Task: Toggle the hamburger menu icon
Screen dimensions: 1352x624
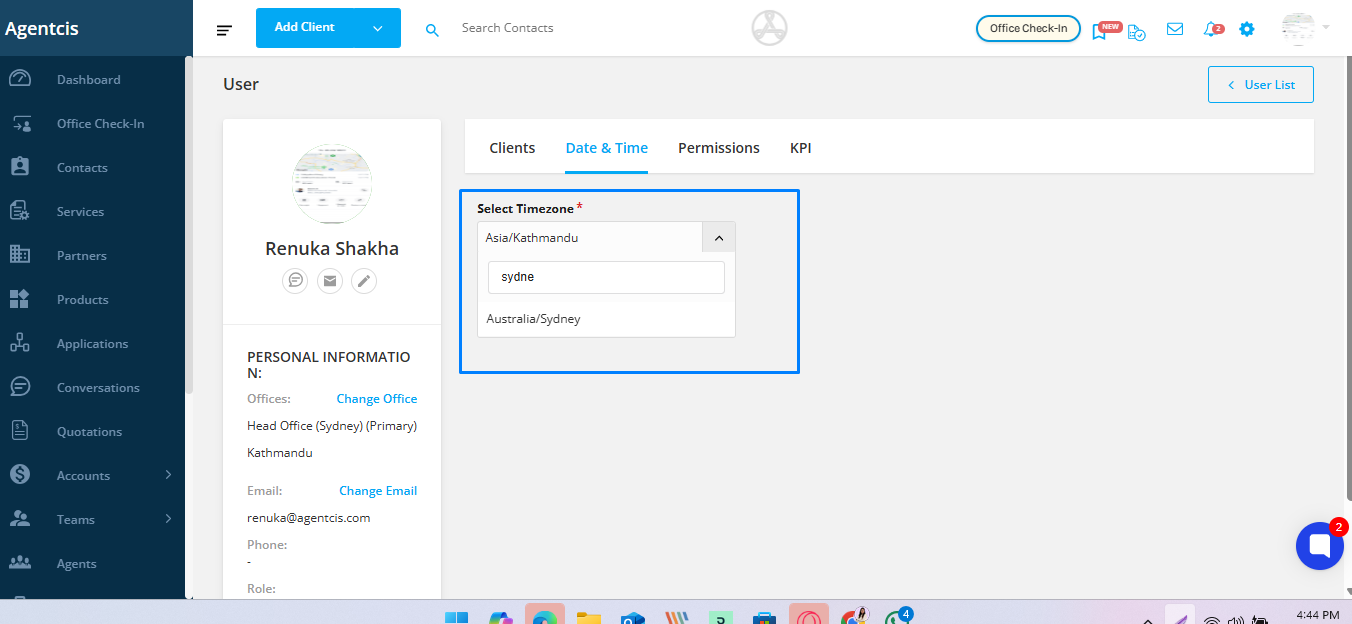Action: pos(224,30)
